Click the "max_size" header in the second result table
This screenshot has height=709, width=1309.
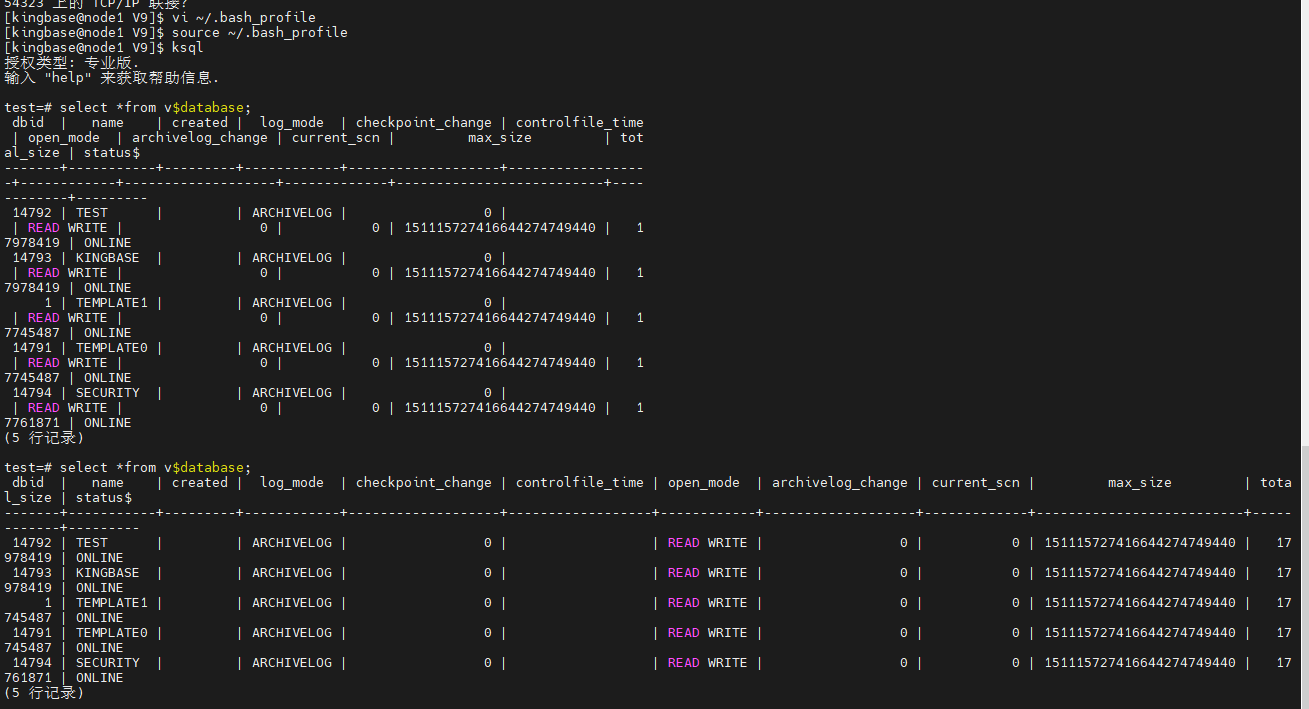(x=1139, y=482)
